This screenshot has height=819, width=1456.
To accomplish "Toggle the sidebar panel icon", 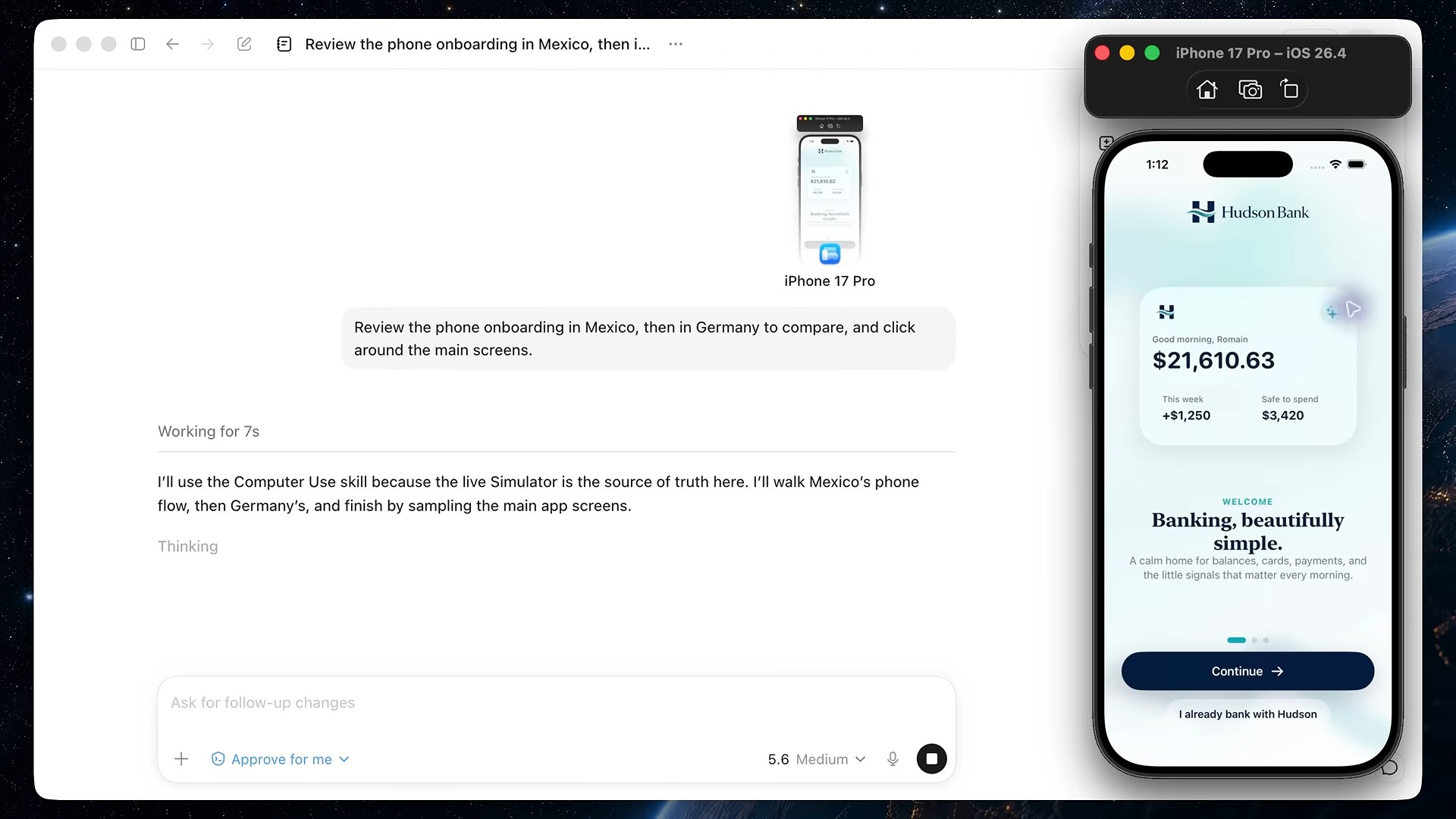I will [x=138, y=44].
